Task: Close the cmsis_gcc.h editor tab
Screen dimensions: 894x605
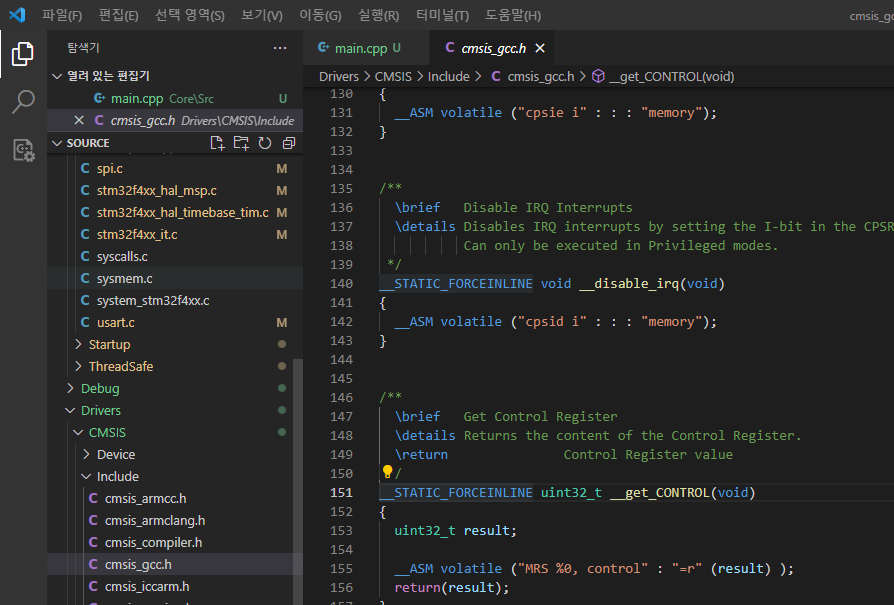Action: coord(540,48)
